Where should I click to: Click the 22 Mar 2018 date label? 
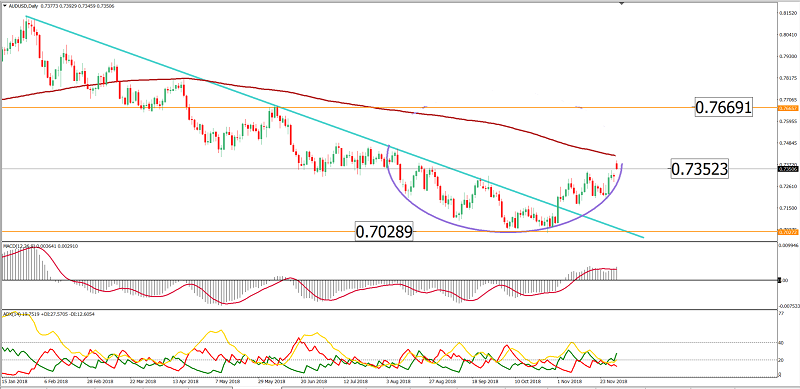click(x=144, y=381)
